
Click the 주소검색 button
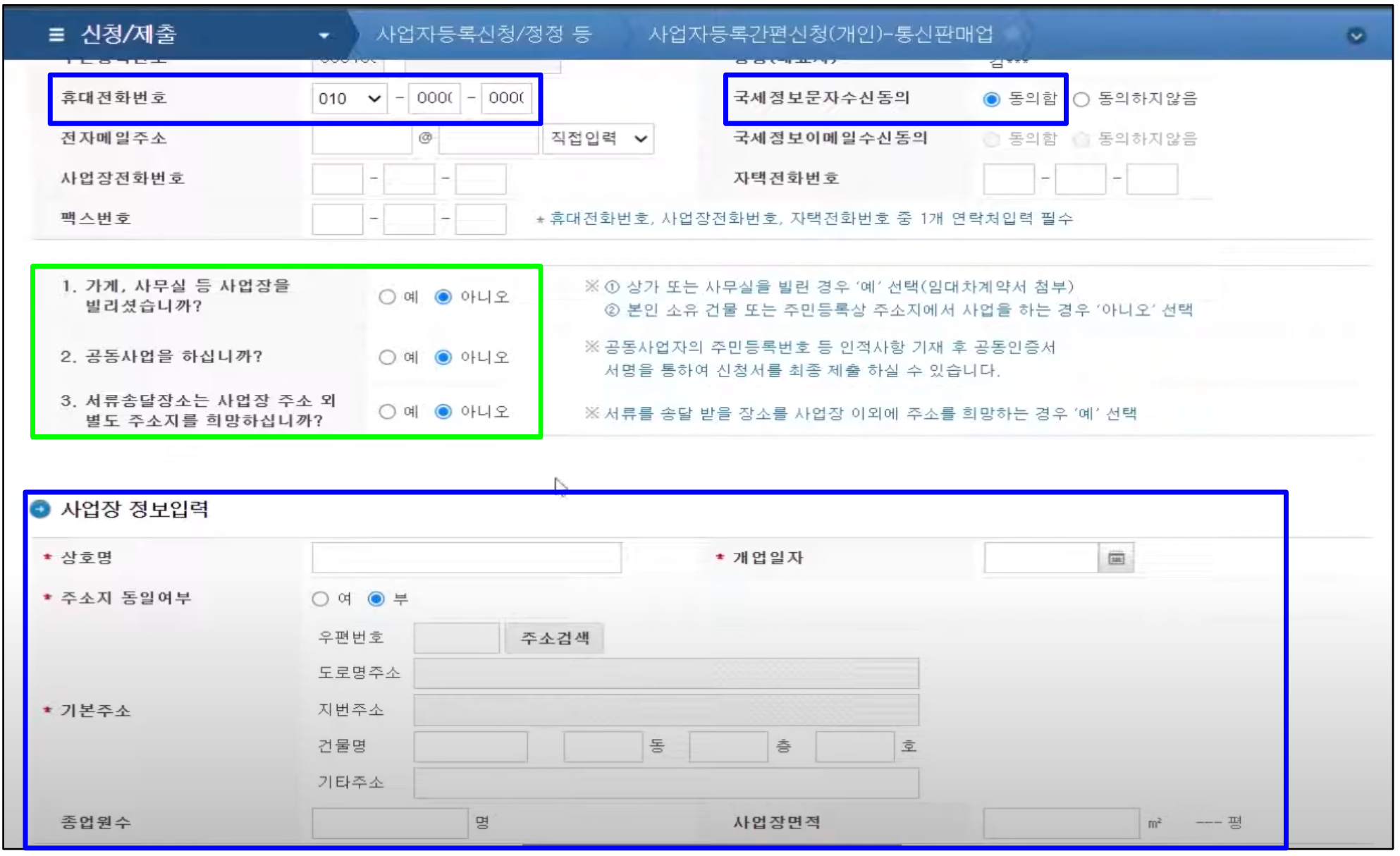[554, 638]
